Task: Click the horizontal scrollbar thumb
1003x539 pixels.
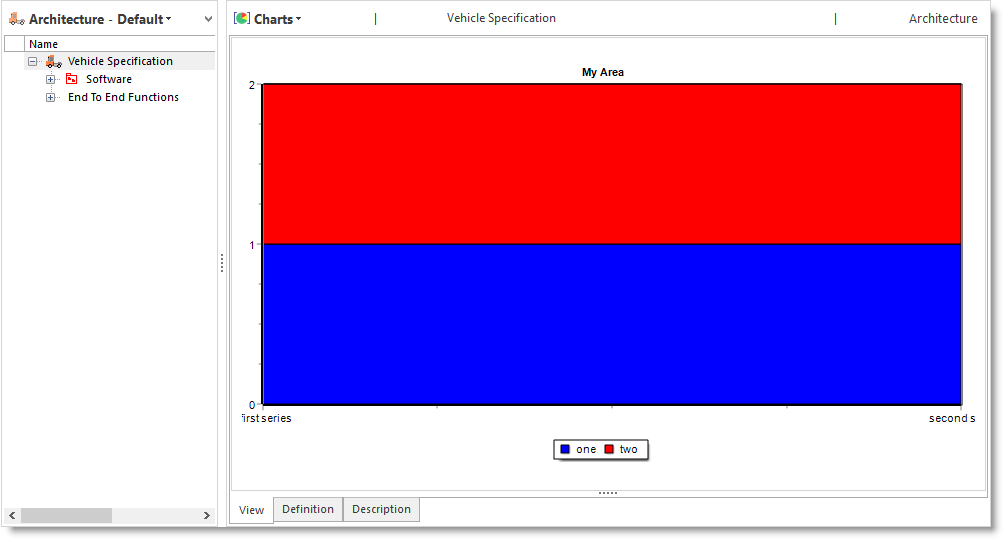Action: [67, 515]
